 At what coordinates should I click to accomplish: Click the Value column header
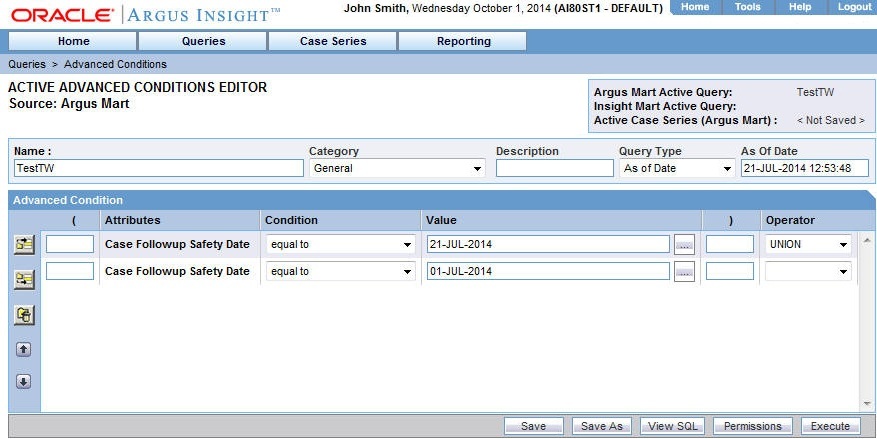coord(441,220)
